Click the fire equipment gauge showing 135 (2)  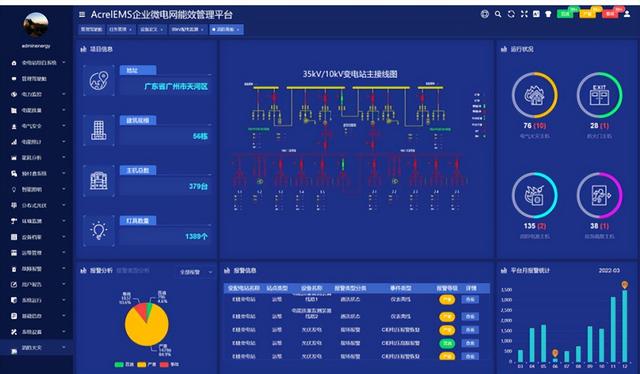(535, 195)
